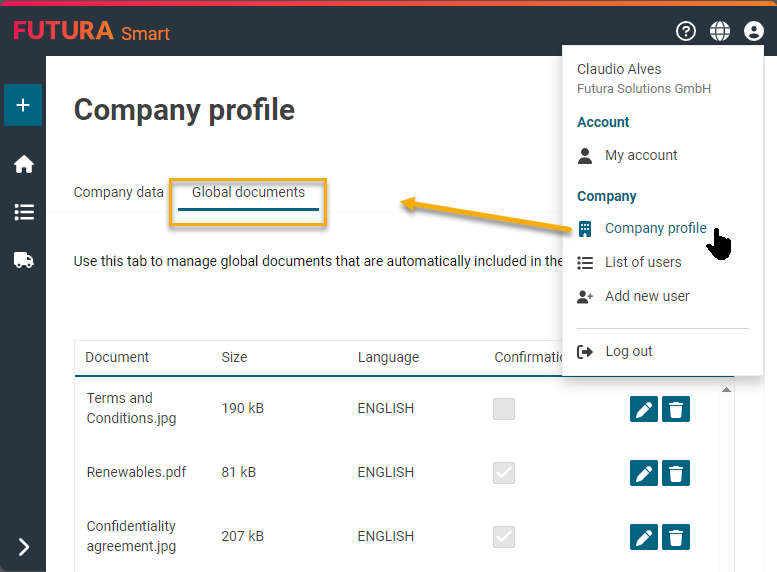
Task: Toggle confirmation checkbox for Terms and Conditions.jpg
Action: pos(504,408)
